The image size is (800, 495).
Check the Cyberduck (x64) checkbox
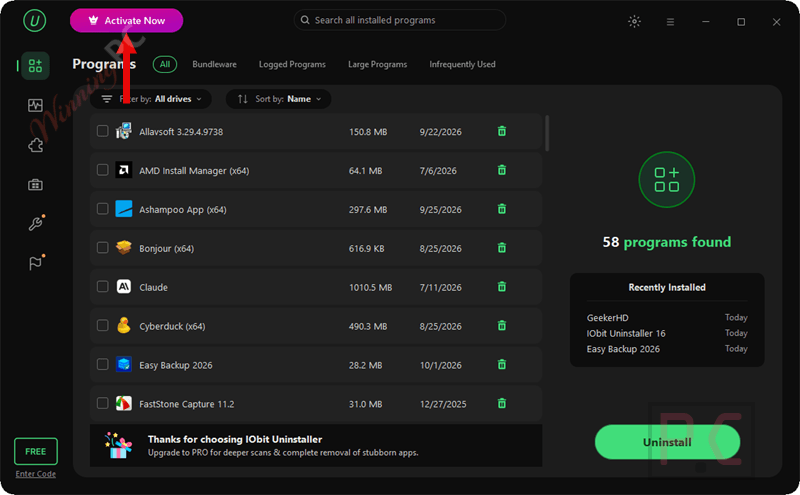[x=103, y=326]
